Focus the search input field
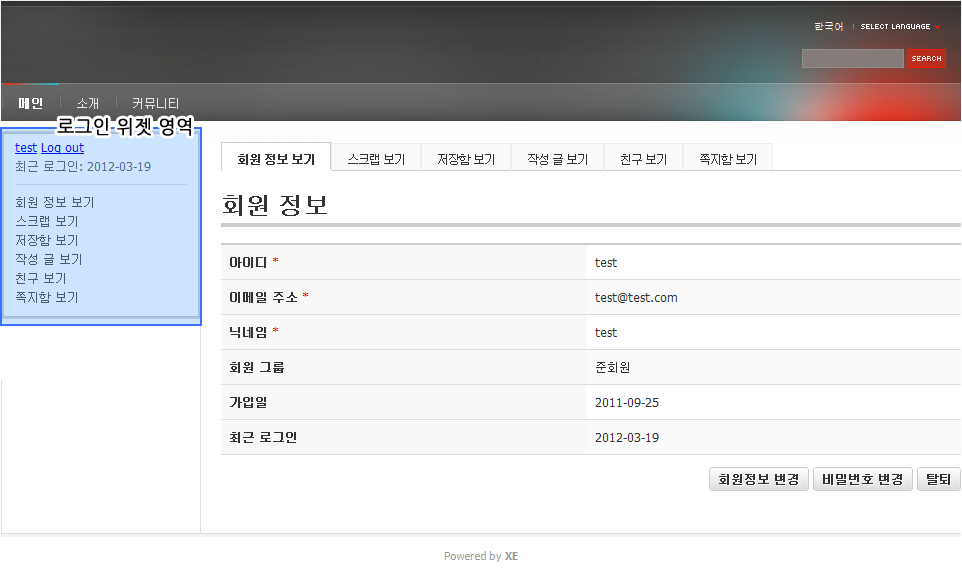The width and height of the screenshot is (962, 573). coord(852,59)
